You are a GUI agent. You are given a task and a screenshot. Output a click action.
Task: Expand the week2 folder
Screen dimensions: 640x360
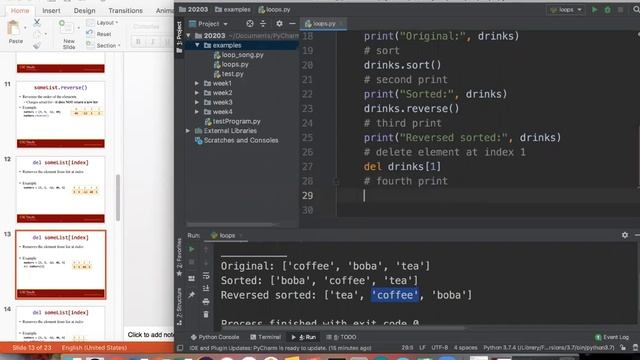pyautogui.click(x=197, y=93)
